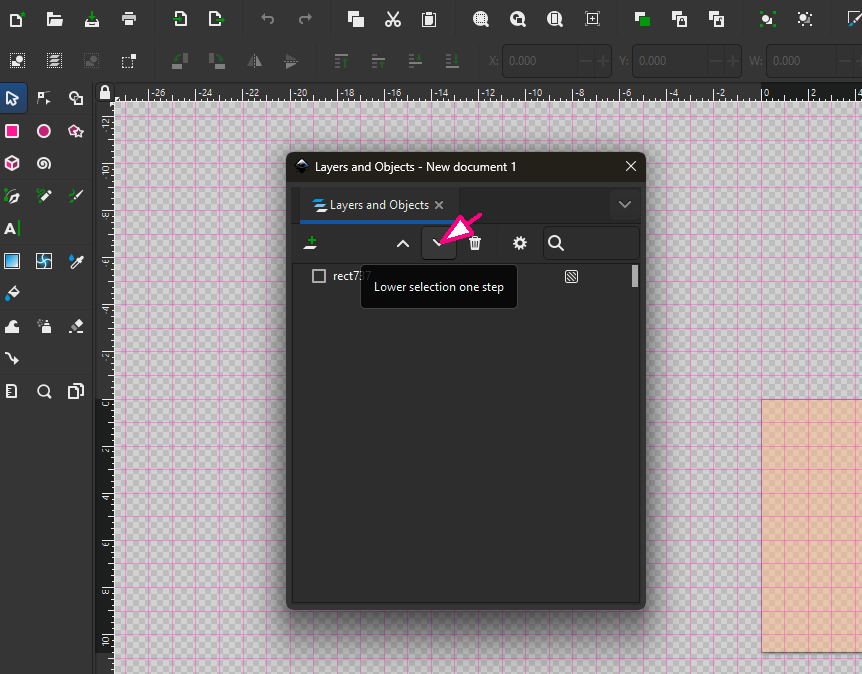Save the current document
The width and height of the screenshot is (862, 674).
92,19
